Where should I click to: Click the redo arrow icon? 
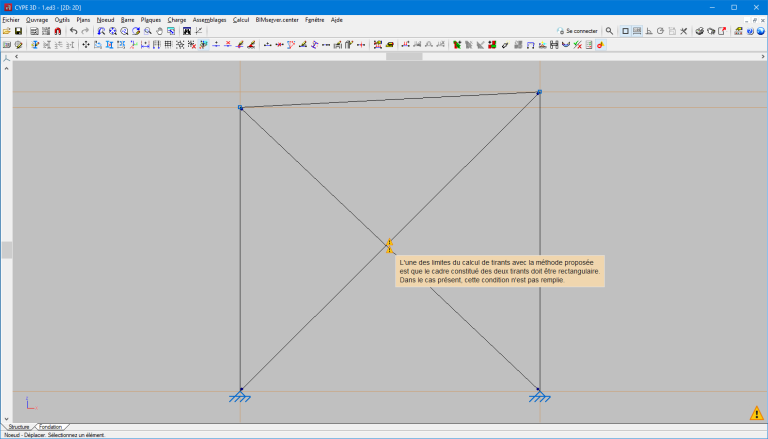(x=85, y=31)
